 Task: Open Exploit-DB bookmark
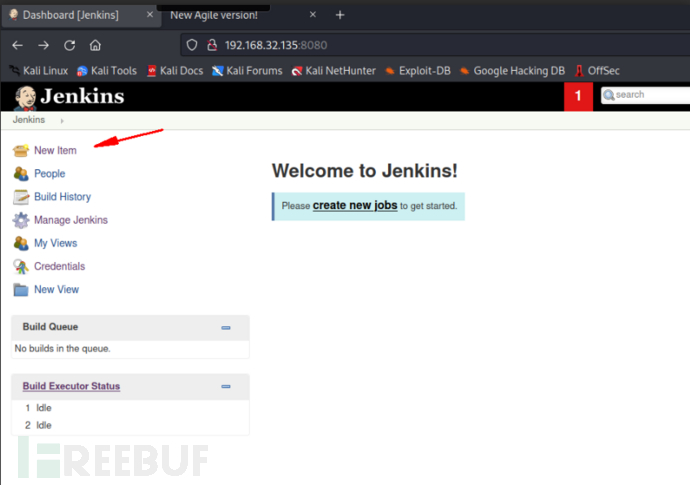tap(418, 71)
